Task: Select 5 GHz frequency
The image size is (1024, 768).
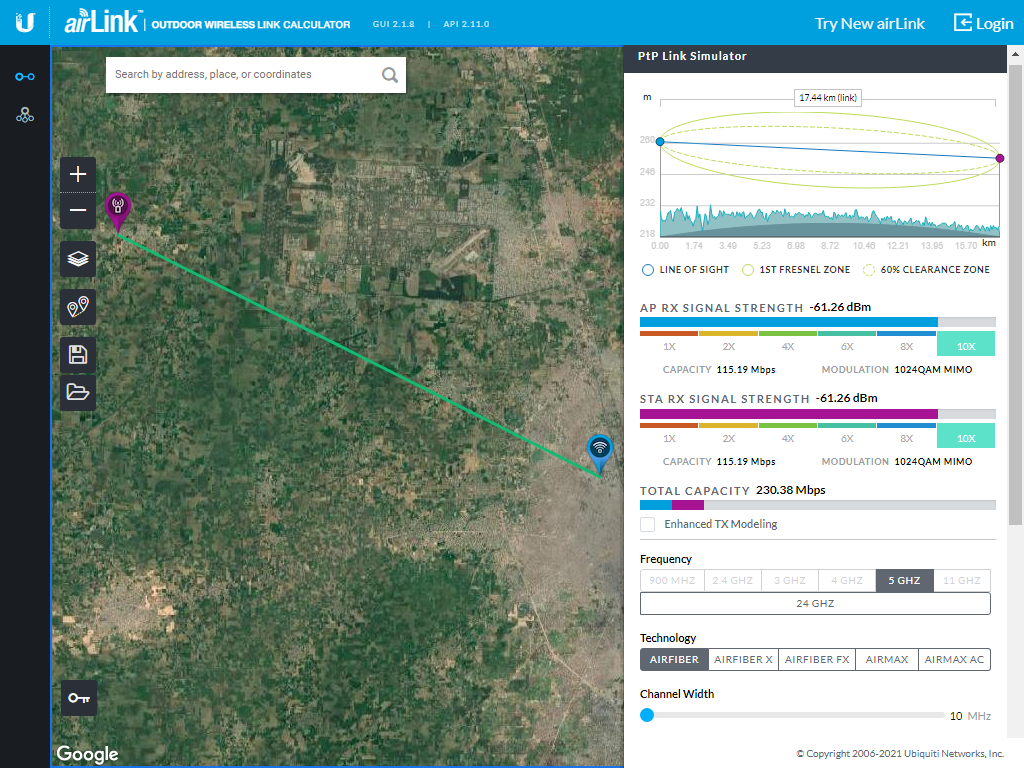Action: 904,581
